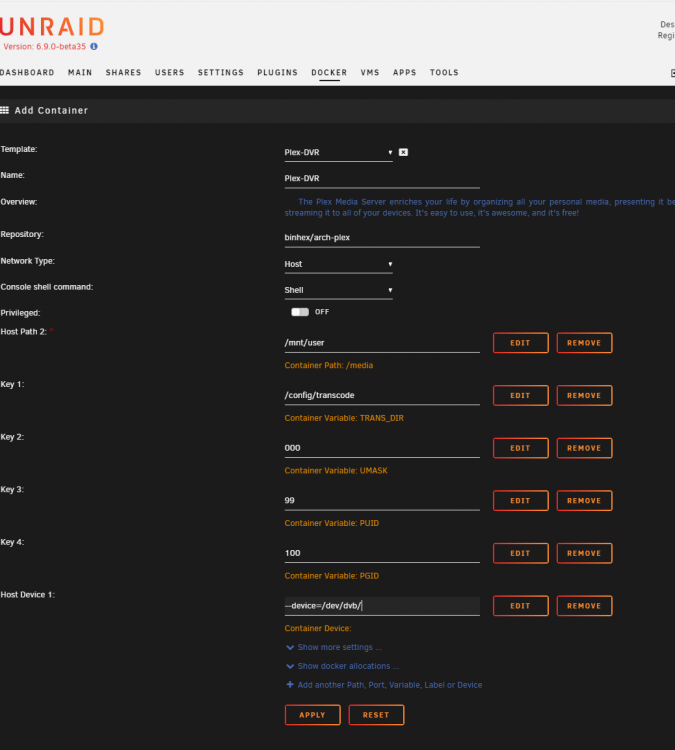
Task: Click the Apply button
Action: (312, 715)
